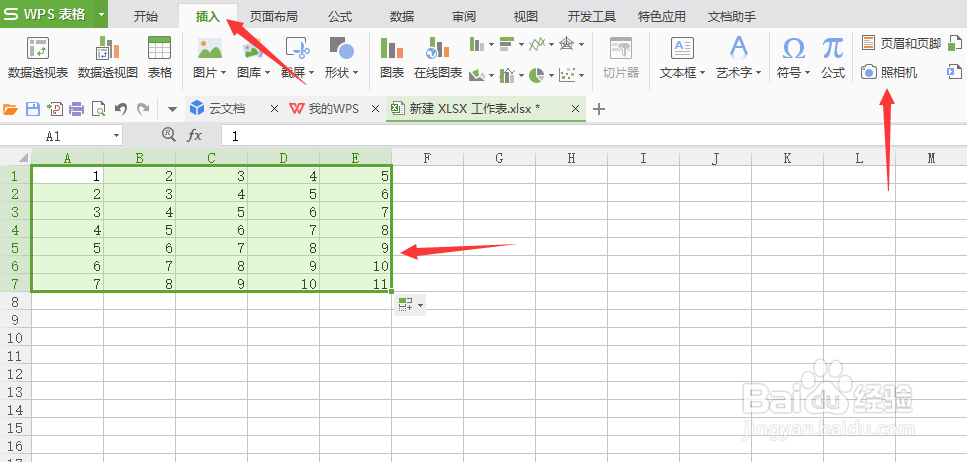This screenshot has width=967, height=462.
Task: Switch to the 开始 ribbon tab
Action: (146, 17)
